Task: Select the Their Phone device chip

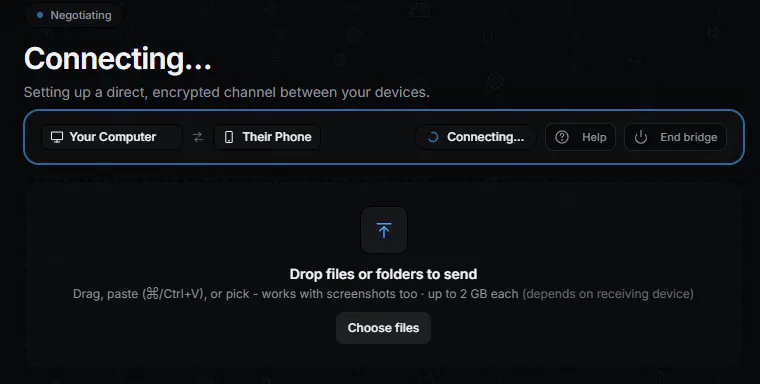Action: (x=267, y=137)
